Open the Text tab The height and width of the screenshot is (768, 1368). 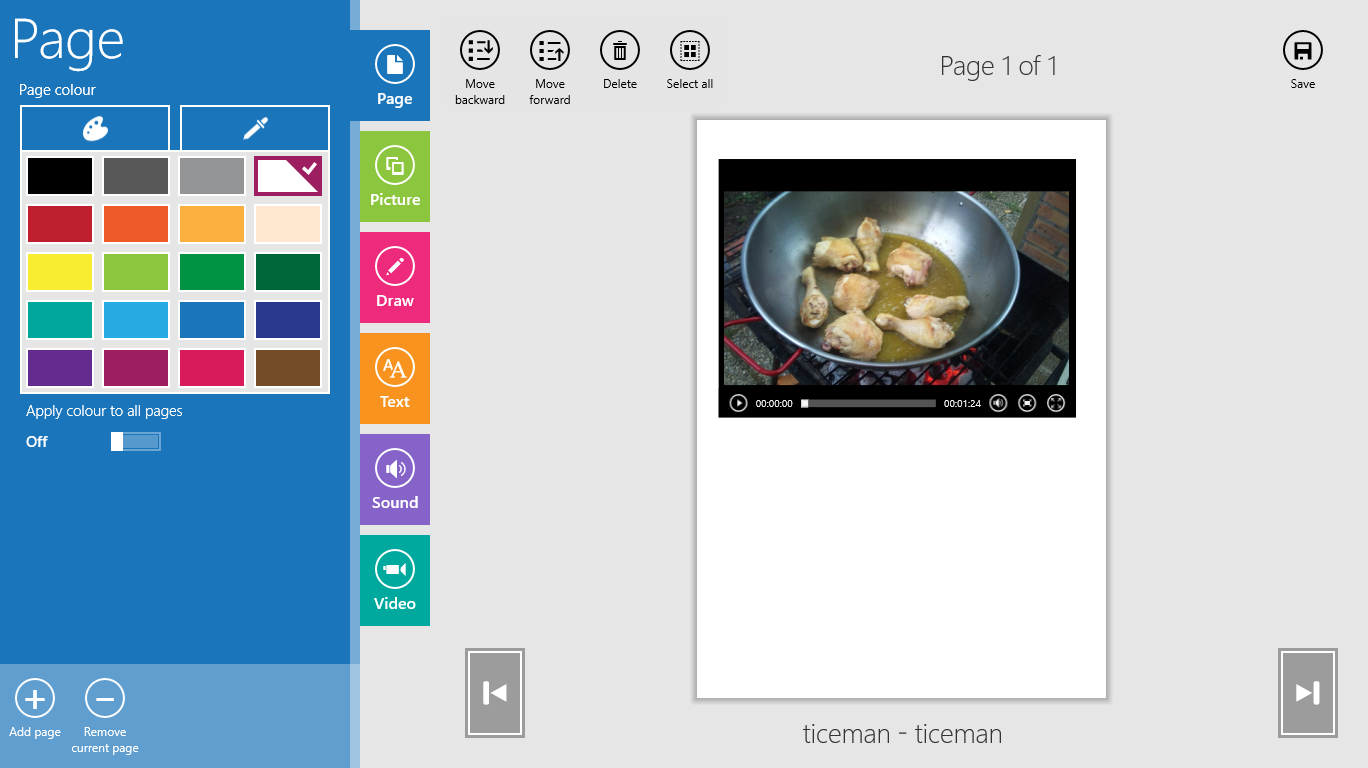[395, 378]
